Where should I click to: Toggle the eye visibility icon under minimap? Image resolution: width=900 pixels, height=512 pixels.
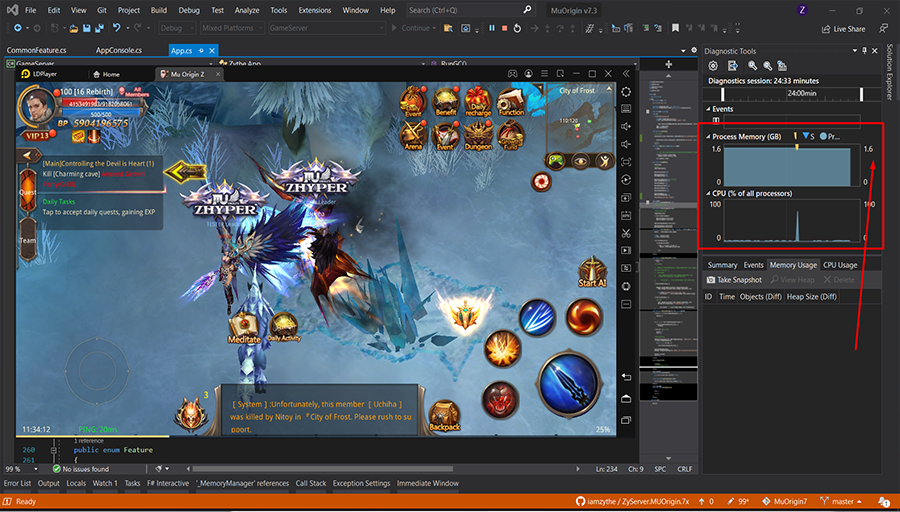[581, 161]
